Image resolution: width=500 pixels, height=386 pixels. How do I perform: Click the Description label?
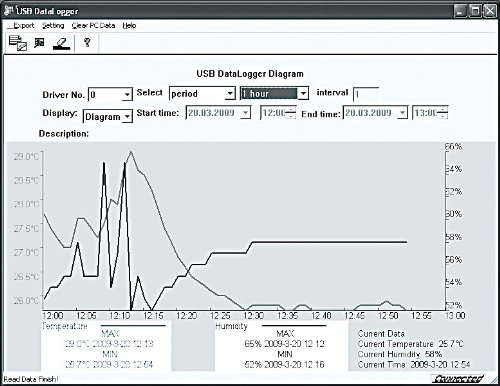pos(64,134)
